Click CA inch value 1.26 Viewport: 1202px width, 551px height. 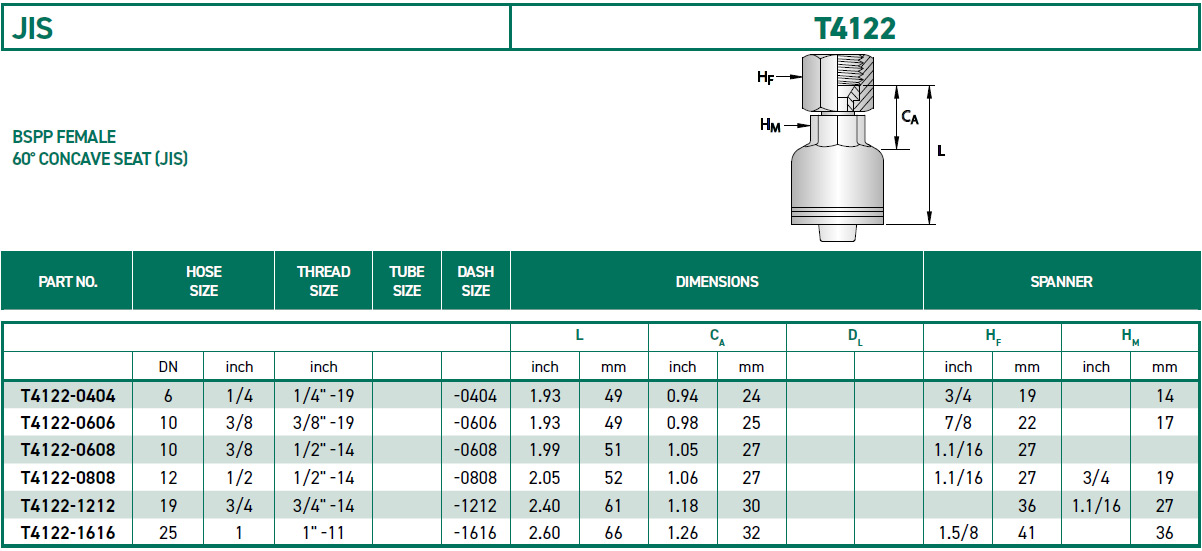[x=683, y=533]
